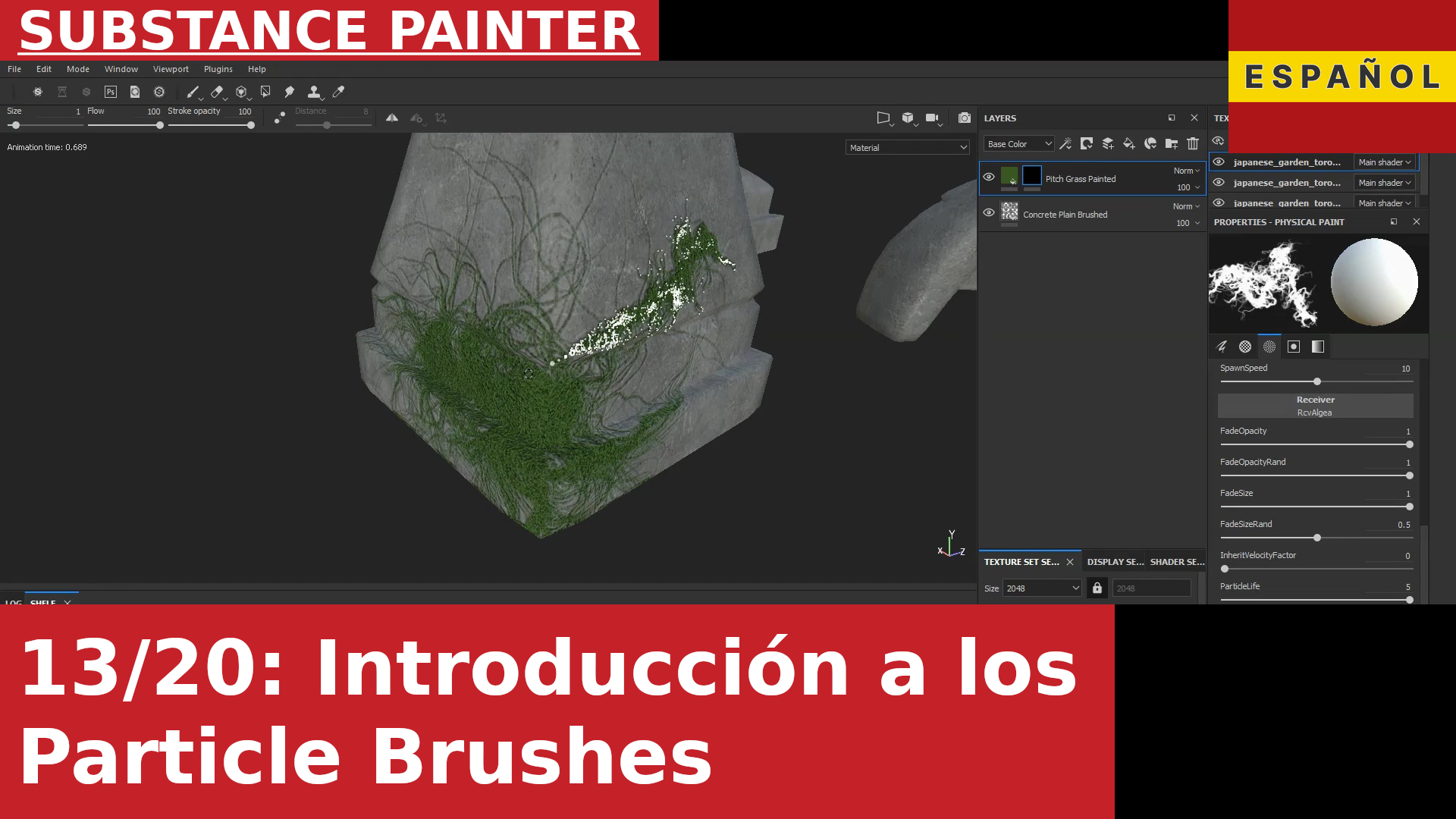Click the video camera selection icon
1456x819 pixels.
933,118
